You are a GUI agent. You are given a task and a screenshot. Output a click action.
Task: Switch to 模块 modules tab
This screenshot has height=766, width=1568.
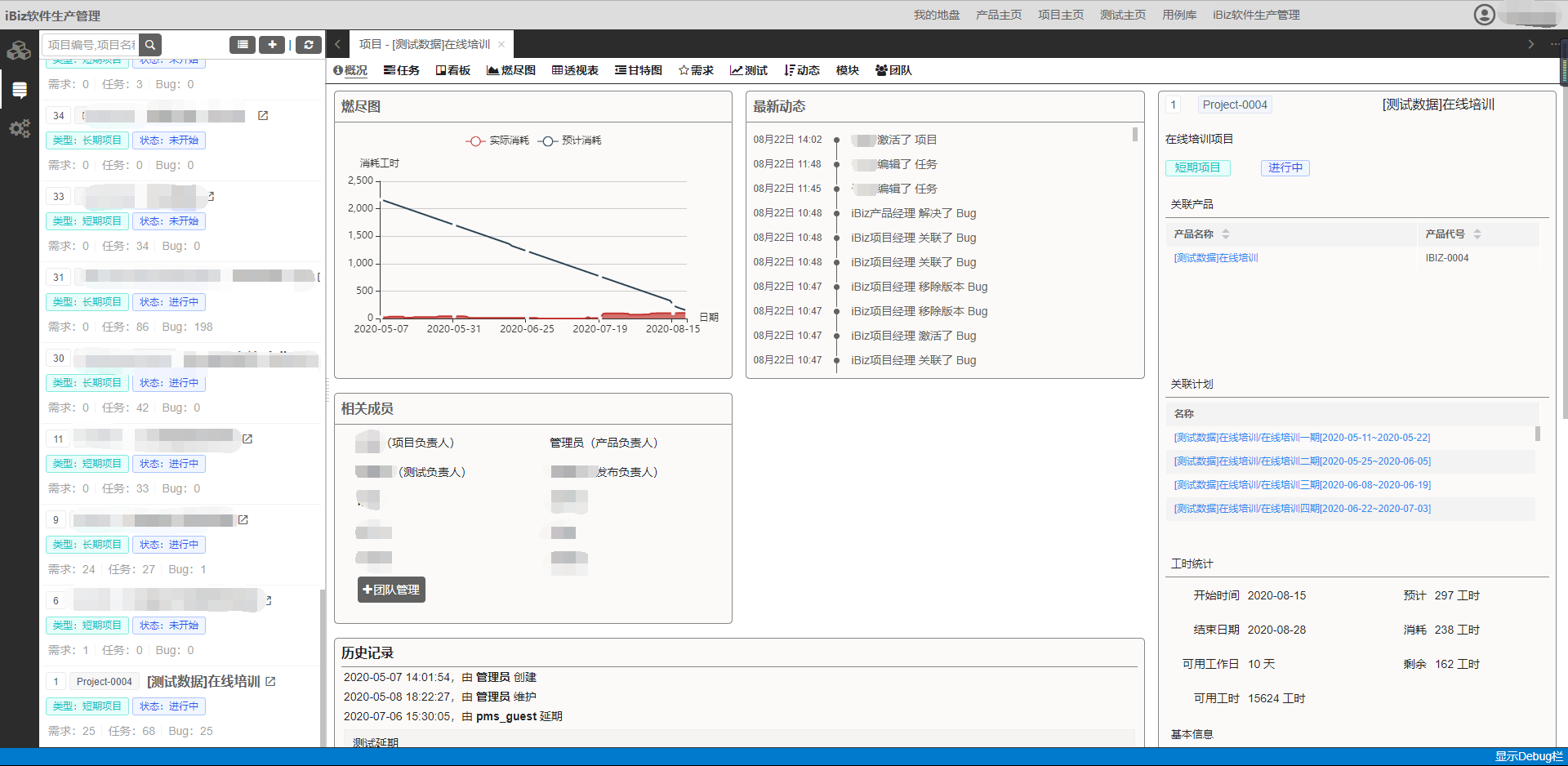tap(848, 71)
